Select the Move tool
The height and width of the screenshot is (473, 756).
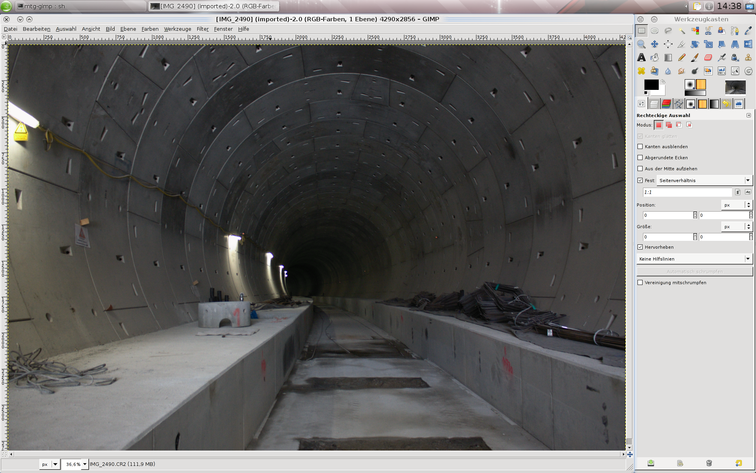[654, 44]
